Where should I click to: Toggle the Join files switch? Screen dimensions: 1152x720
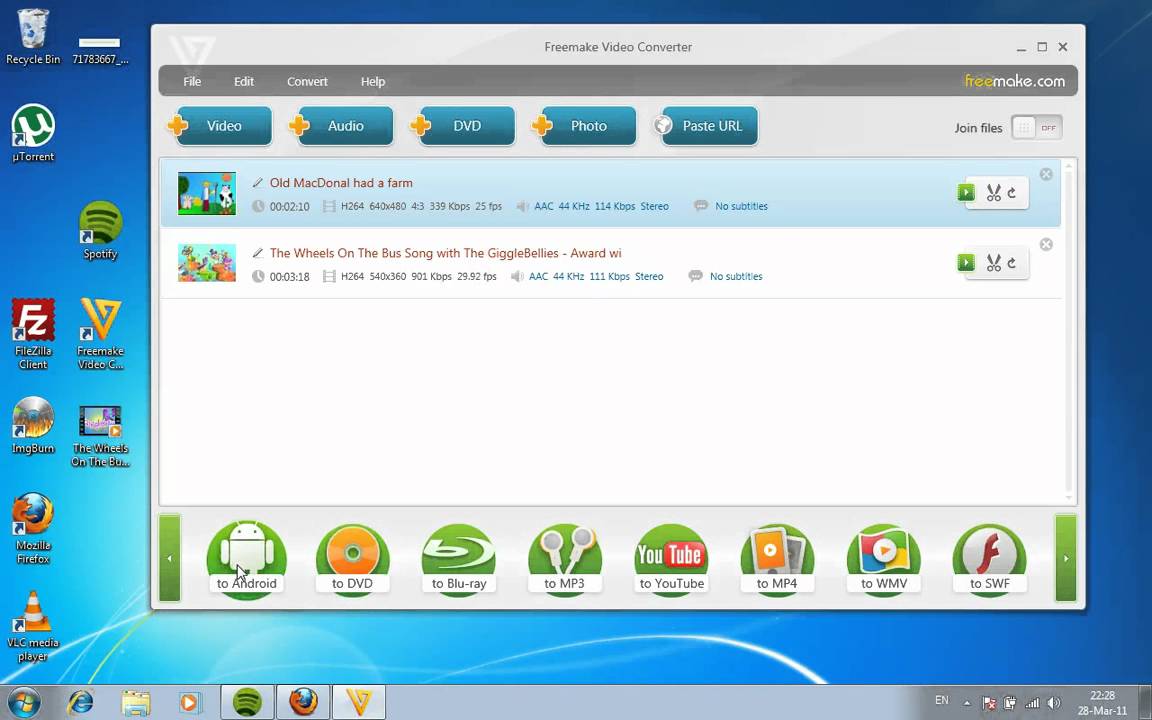point(1037,128)
